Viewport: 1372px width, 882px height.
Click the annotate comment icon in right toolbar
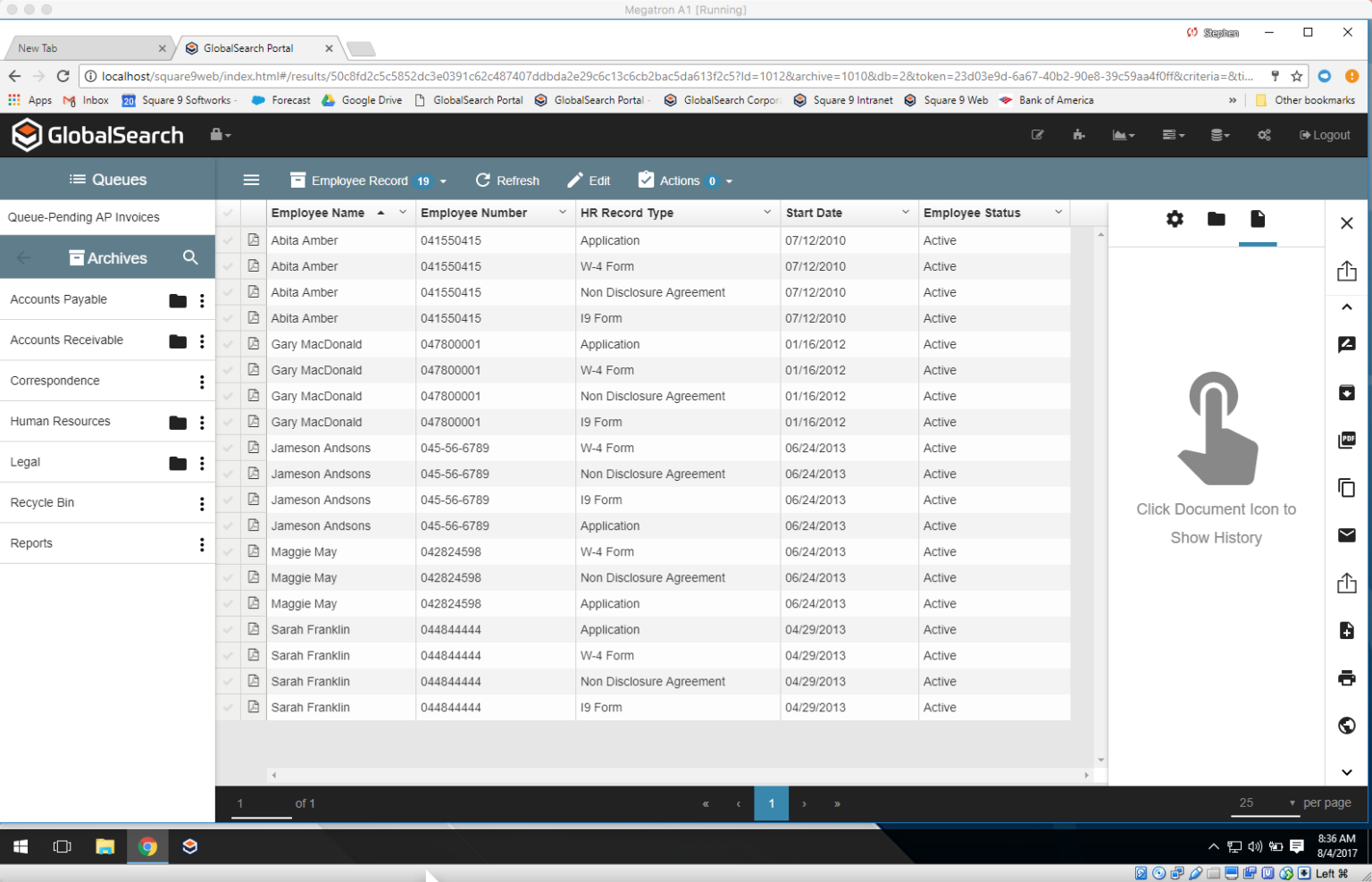tap(1347, 345)
